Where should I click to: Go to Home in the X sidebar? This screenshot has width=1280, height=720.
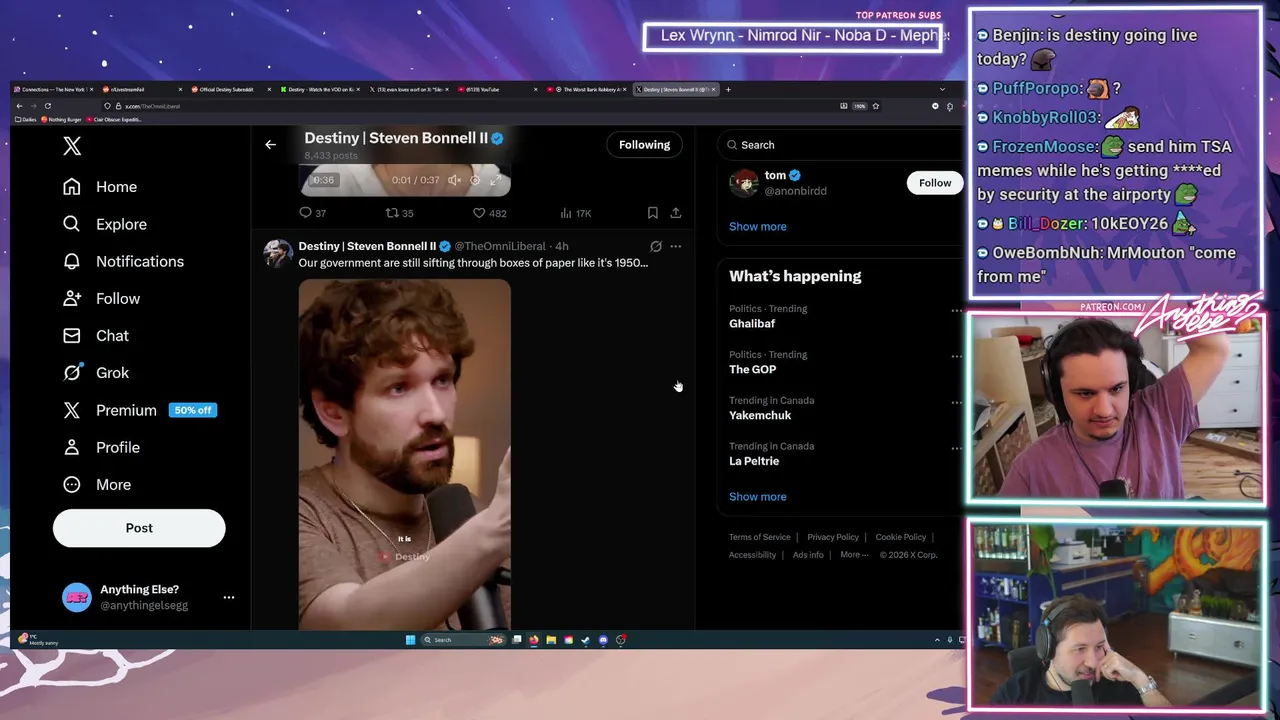(x=100, y=187)
